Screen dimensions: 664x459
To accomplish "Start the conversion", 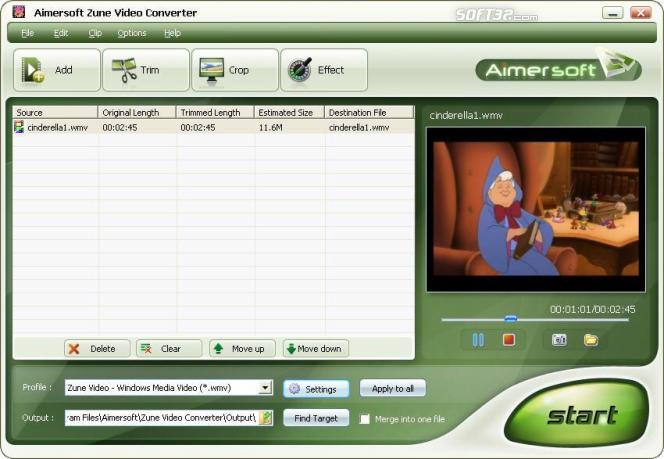I will pos(577,414).
